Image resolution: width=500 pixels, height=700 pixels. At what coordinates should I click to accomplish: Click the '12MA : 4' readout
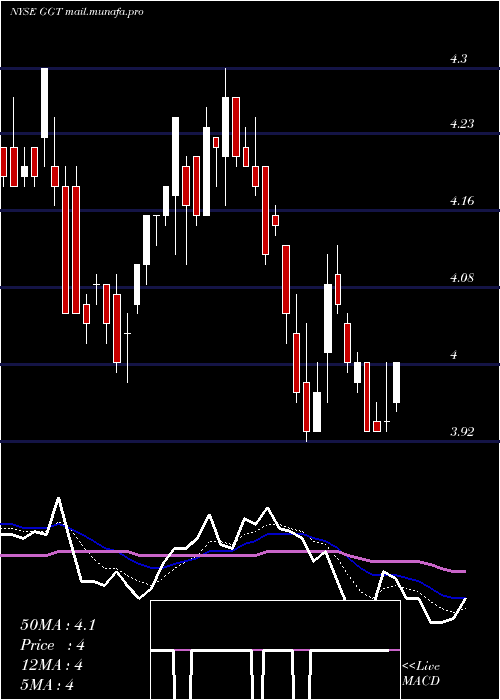point(52,665)
